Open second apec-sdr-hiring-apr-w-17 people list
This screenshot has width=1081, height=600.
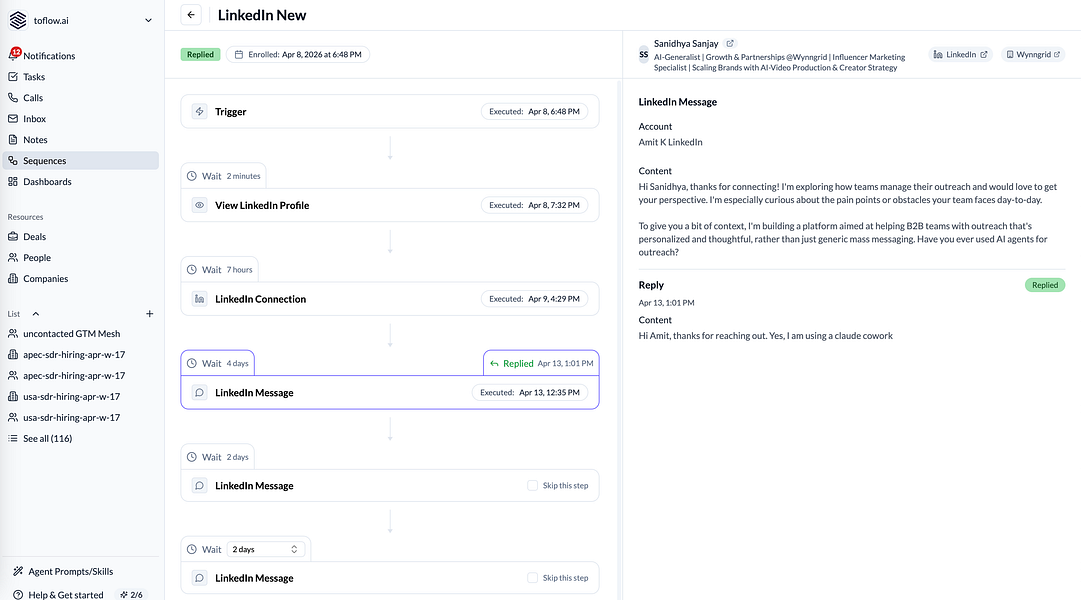pos(81,376)
